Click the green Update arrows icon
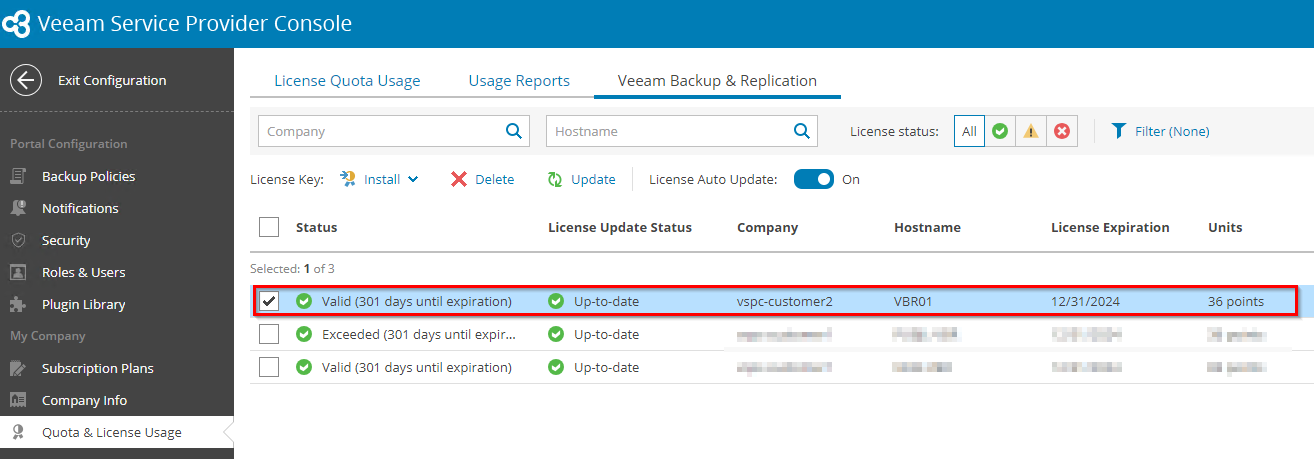1314x459 pixels. [555, 179]
